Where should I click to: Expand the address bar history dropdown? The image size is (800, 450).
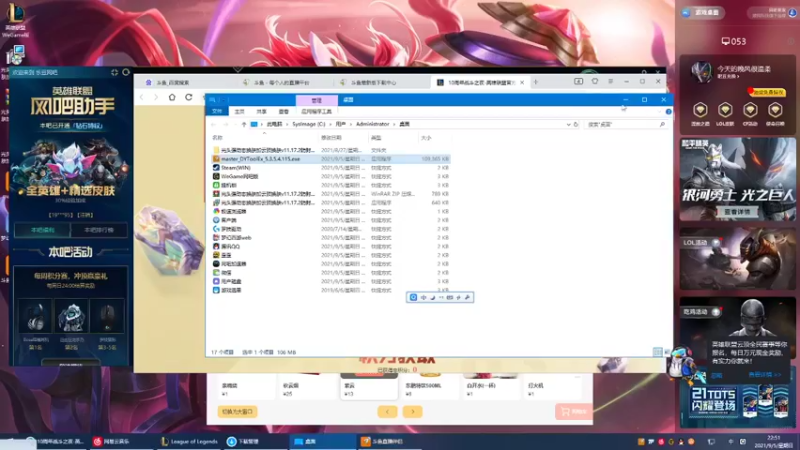click(x=568, y=124)
